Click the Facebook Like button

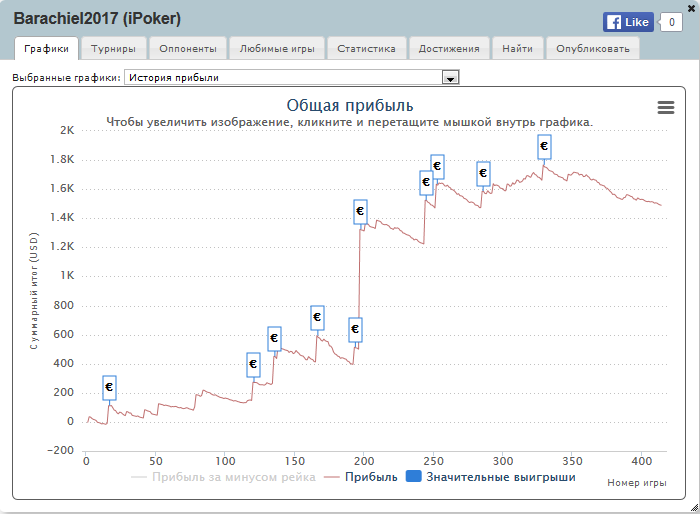pyautogui.click(x=628, y=22)
